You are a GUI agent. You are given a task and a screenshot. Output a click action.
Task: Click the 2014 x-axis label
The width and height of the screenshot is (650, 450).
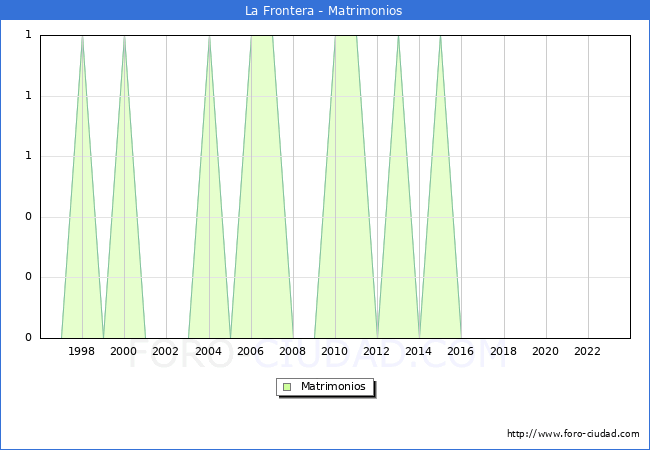click(419, 351)
